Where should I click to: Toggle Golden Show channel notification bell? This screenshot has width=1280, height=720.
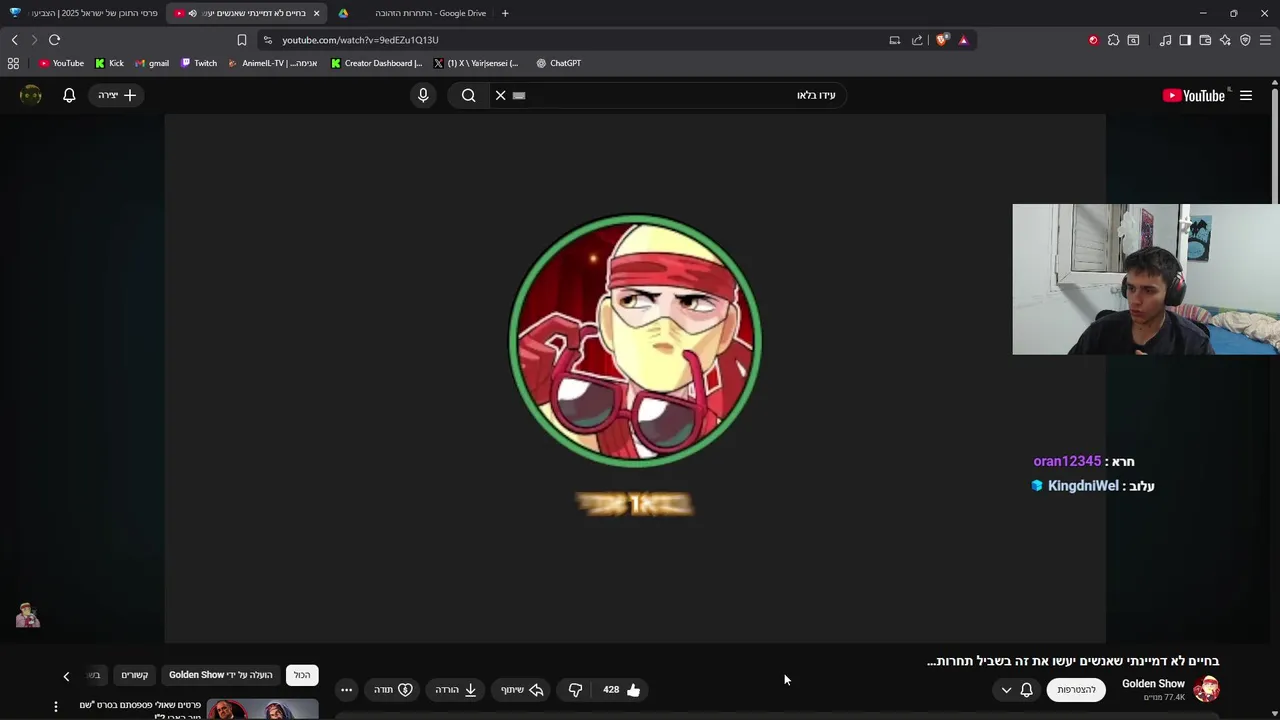click(1026, 689)
